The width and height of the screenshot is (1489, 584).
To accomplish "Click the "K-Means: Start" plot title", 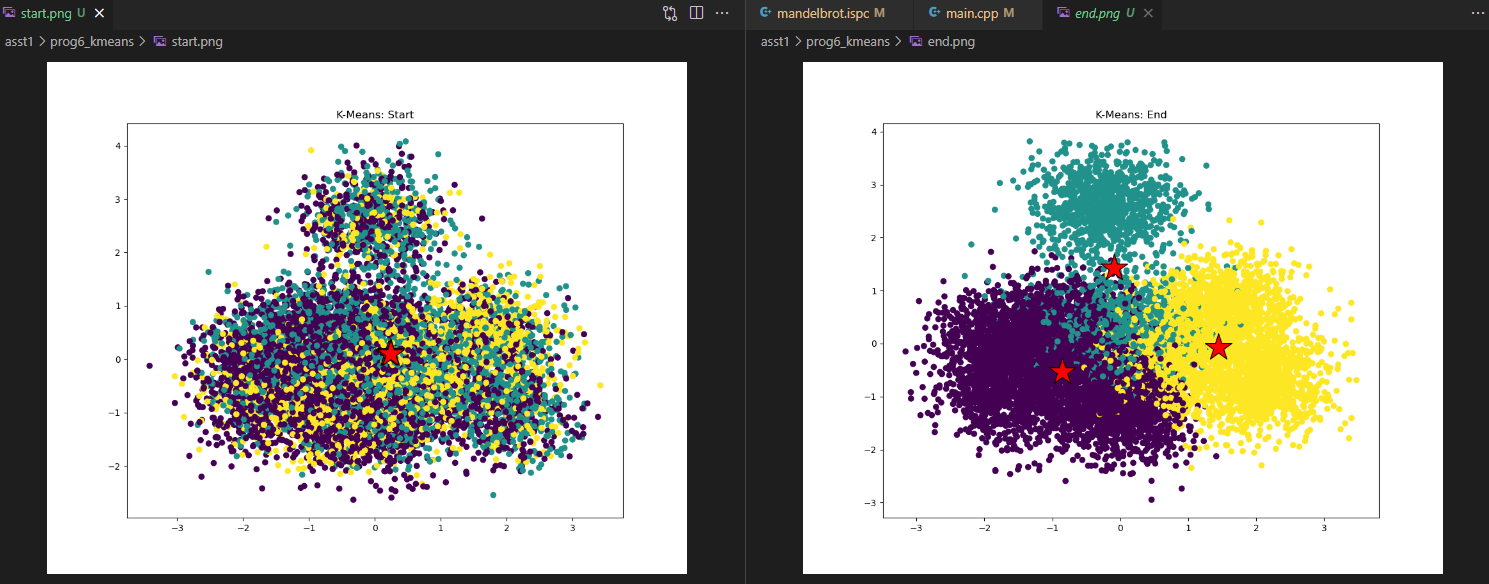I will click(x=374, y=115).
